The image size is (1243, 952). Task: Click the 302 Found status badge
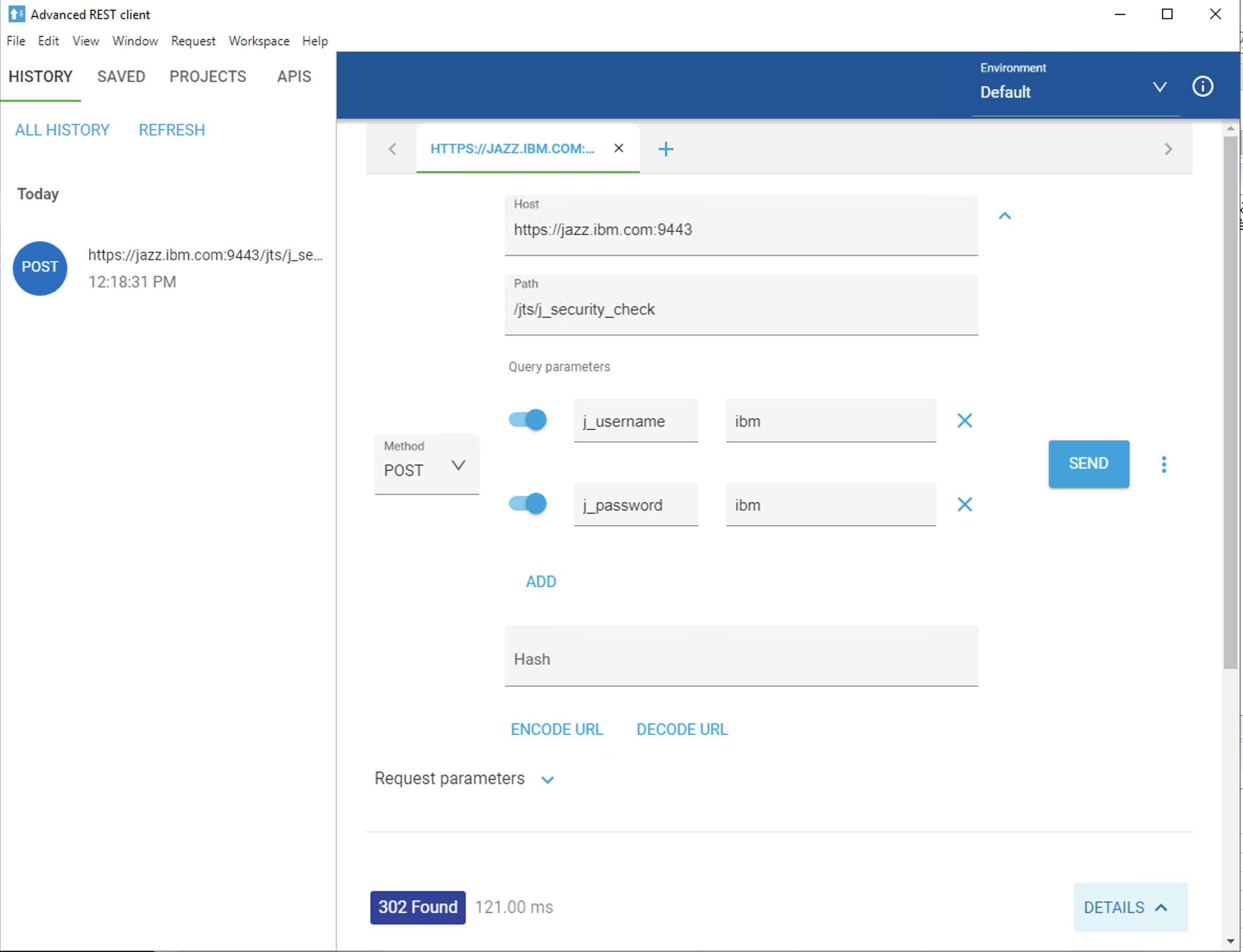coord(417,907)
